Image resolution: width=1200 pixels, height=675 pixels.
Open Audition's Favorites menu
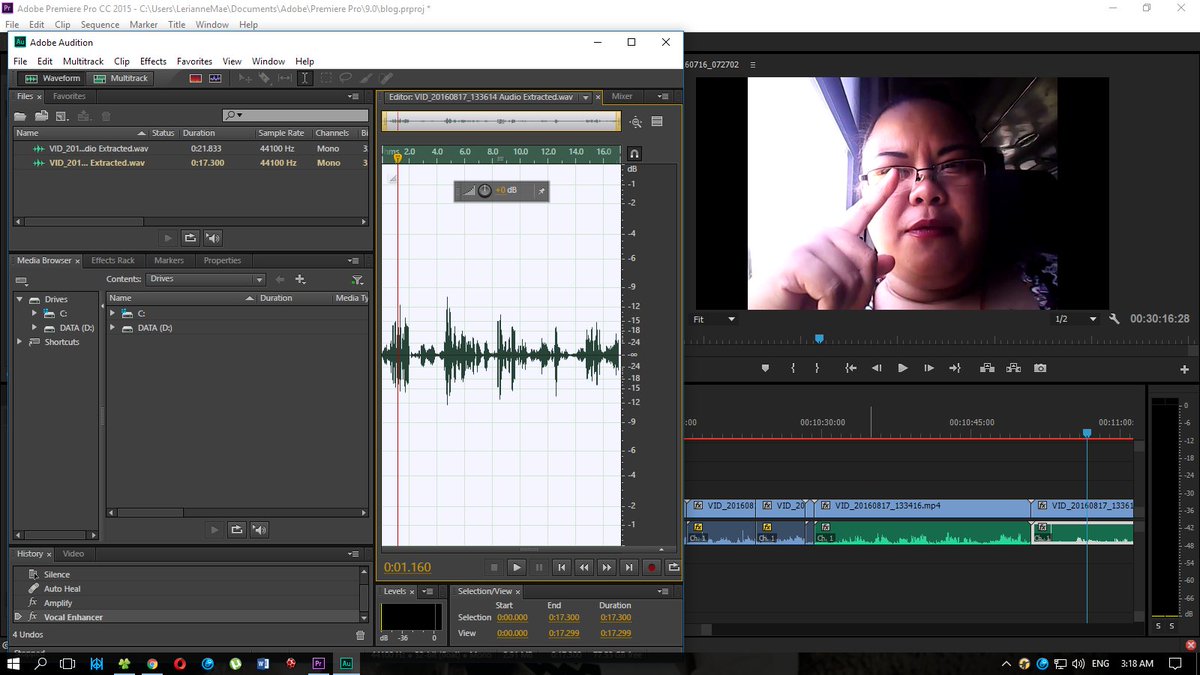pos(194,62)
